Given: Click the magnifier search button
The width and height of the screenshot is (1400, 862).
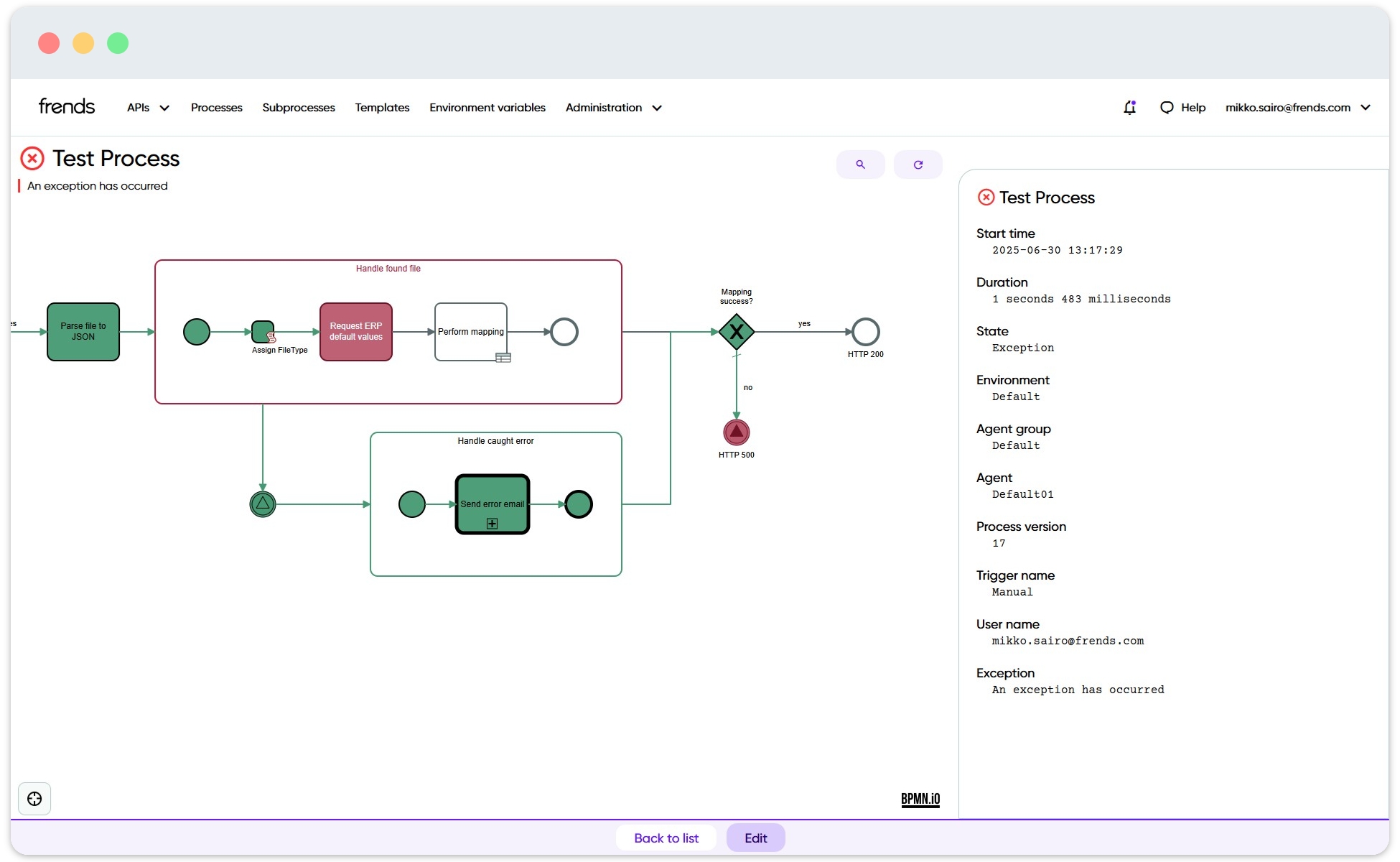Looking at the screenshot, I should (860, 164).
